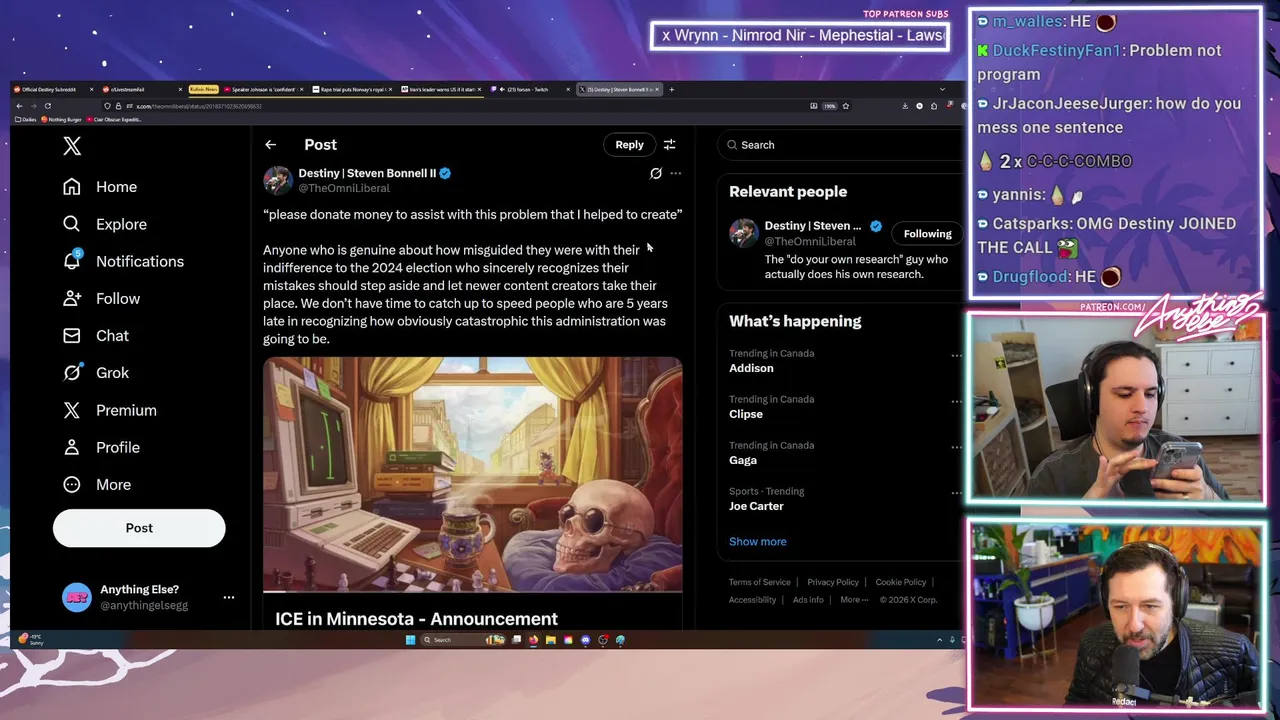Switch to the Speaker Johnson news tab
The height and width of the screenshot is (720, 1280).
tap(262, 89)
